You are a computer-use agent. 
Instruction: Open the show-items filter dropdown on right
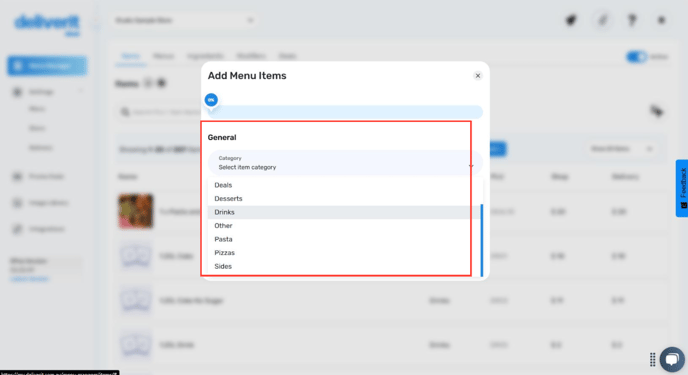pyautogui.click(x=621, y=149)
